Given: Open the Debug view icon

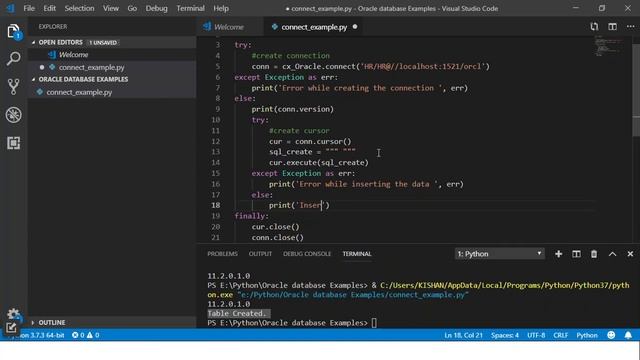Looking at the screenshot, I should (13, 115).
